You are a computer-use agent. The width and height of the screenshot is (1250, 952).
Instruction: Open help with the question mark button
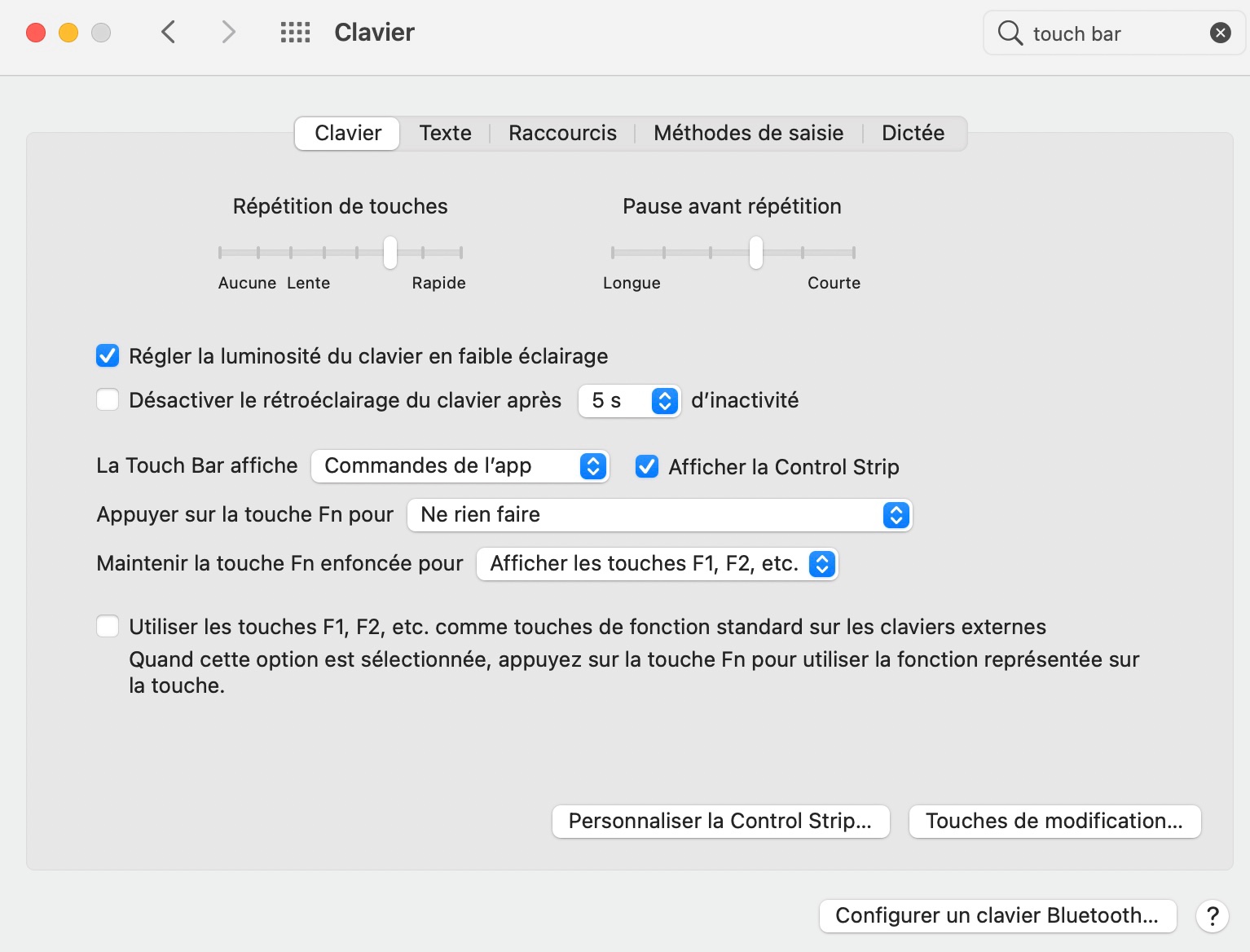(1212, 916)
